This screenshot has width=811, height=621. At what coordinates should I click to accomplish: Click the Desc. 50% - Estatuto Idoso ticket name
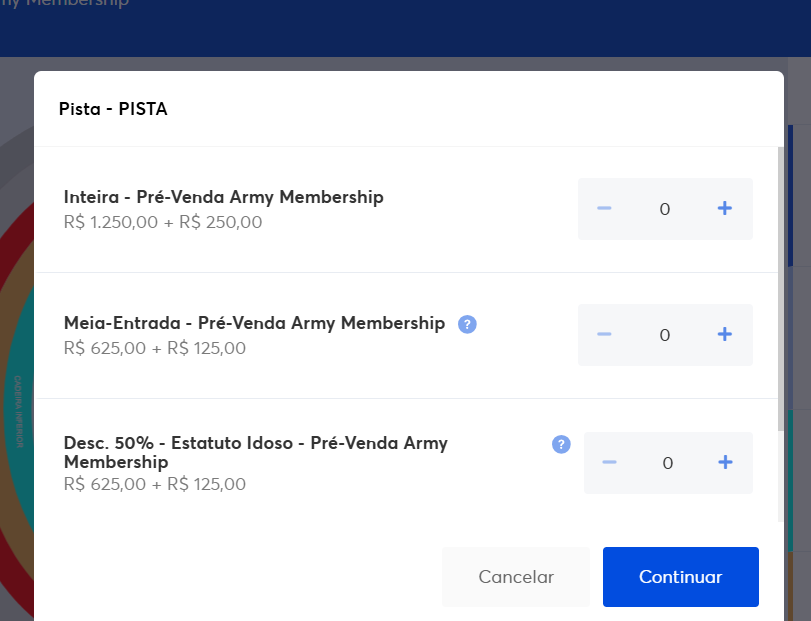pyautogui.click(x=255, y=452)
